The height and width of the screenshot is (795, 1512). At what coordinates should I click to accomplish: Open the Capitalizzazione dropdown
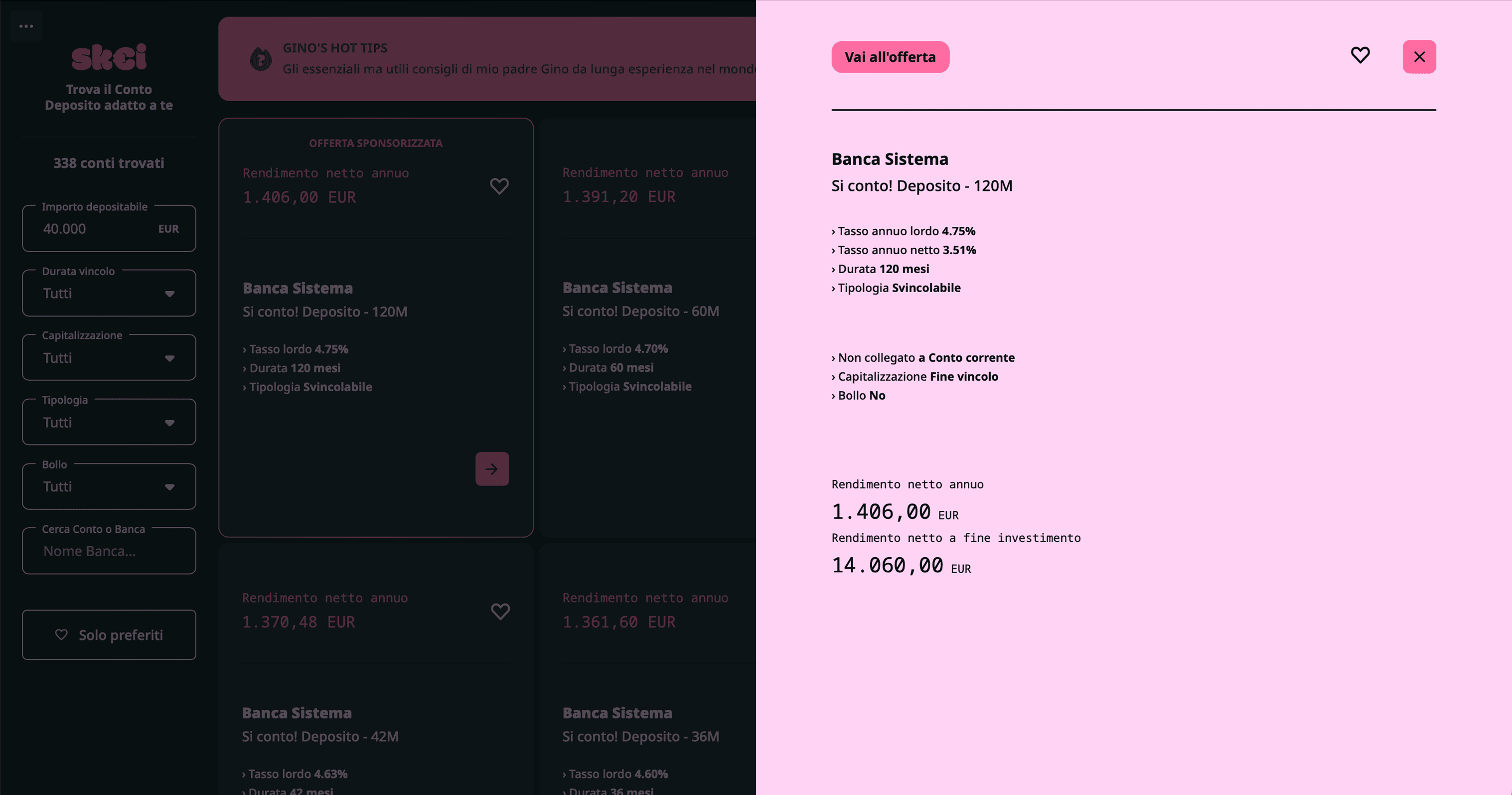pyautogui.click(x=109, y=357)
